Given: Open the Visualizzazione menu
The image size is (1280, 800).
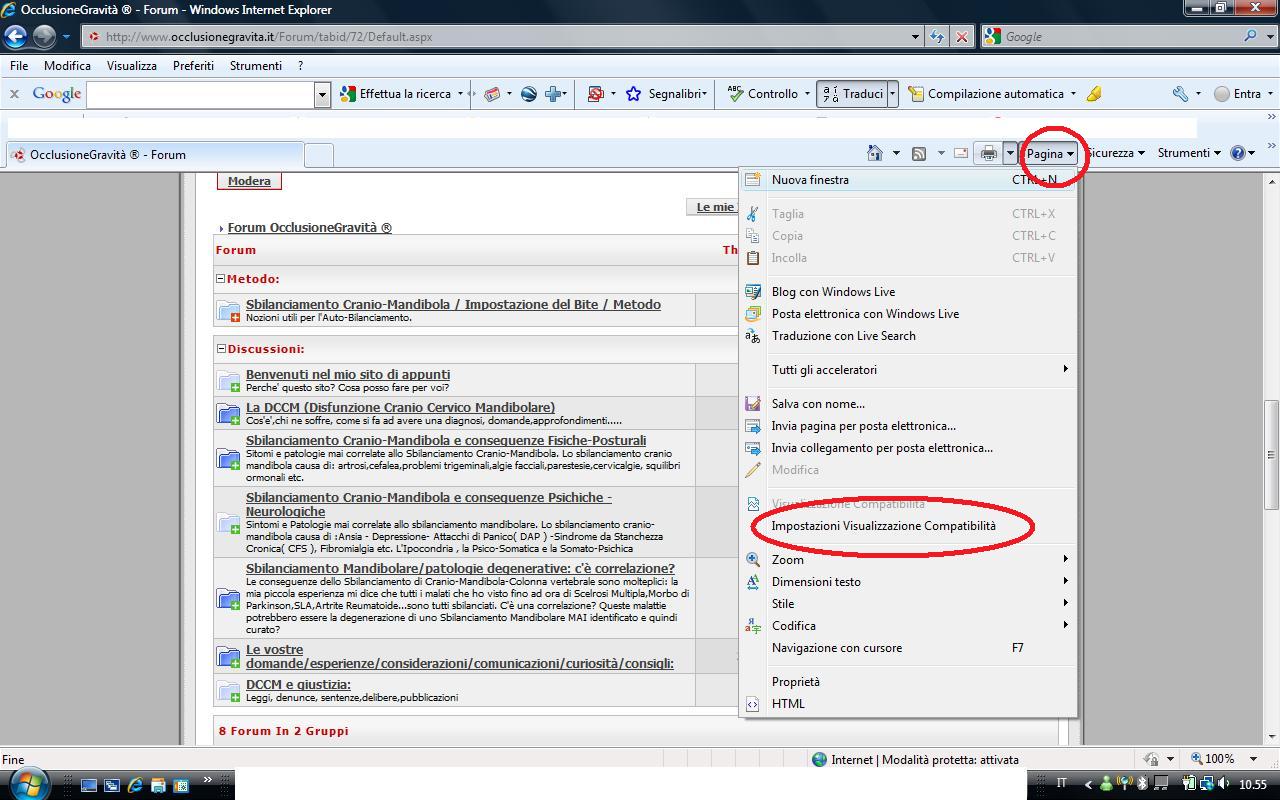Looking at the screenshot, I should click(x=132, y=65).
